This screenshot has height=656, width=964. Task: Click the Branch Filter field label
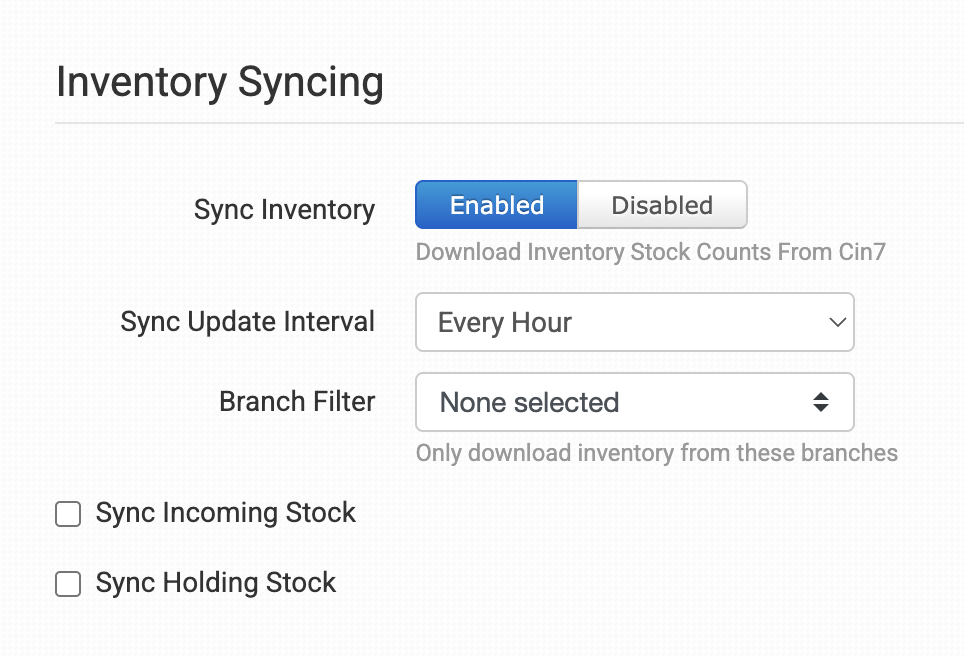[297, 401]
